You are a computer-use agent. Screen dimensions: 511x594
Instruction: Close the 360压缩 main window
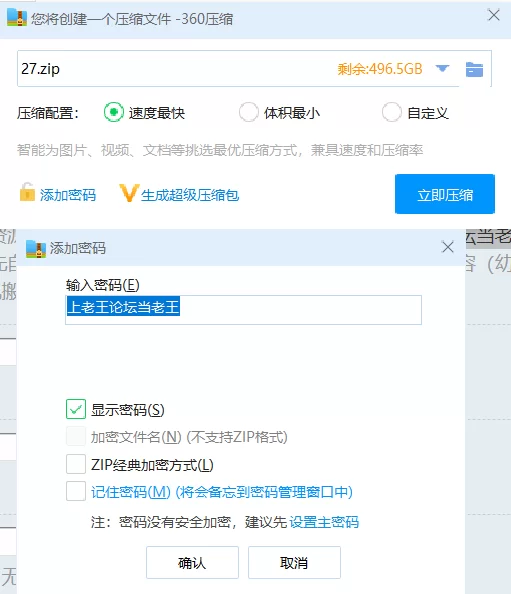494,16
